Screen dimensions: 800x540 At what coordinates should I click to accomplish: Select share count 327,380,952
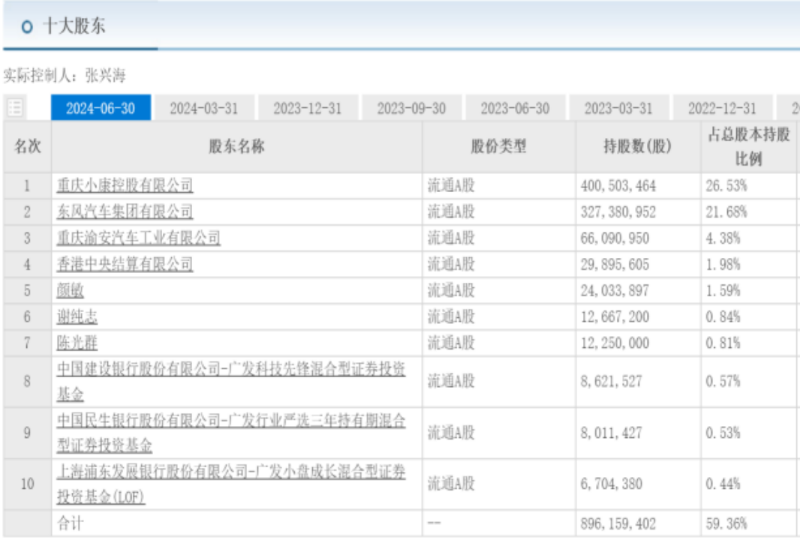point(618,212)
